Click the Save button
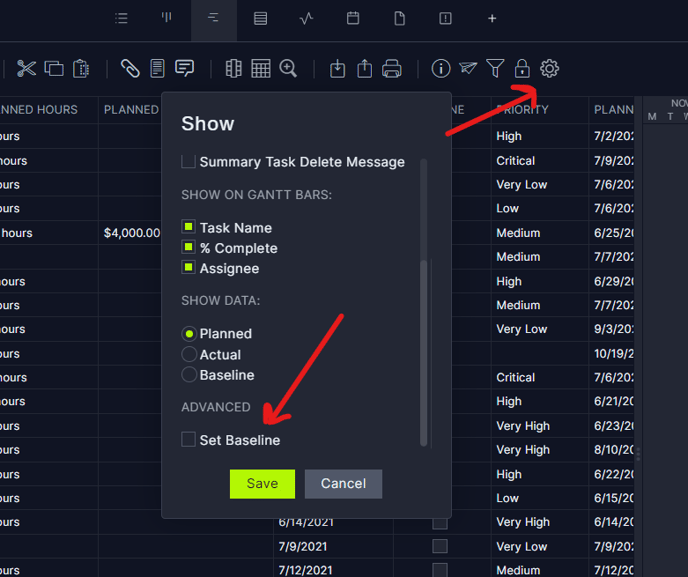This screenshot has width=688, height=577. pyautogui.click(x=262, y=484)
